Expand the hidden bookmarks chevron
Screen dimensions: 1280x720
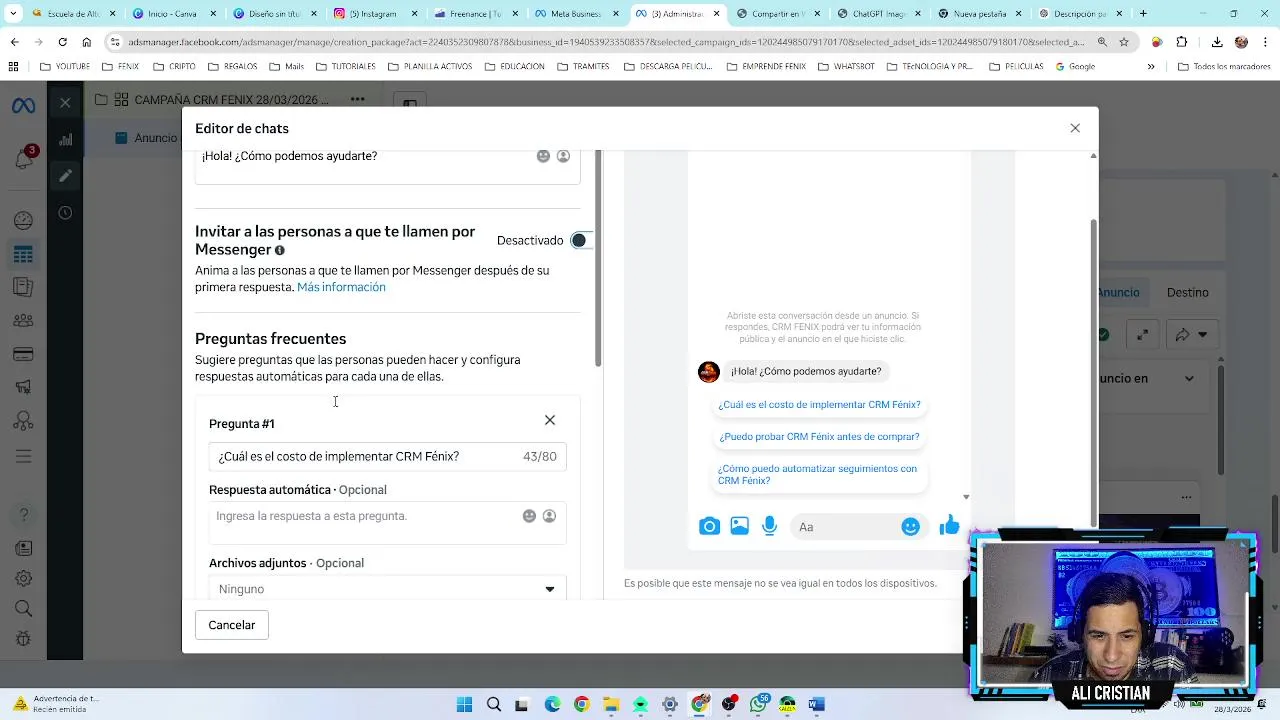tap(1151, 66)
